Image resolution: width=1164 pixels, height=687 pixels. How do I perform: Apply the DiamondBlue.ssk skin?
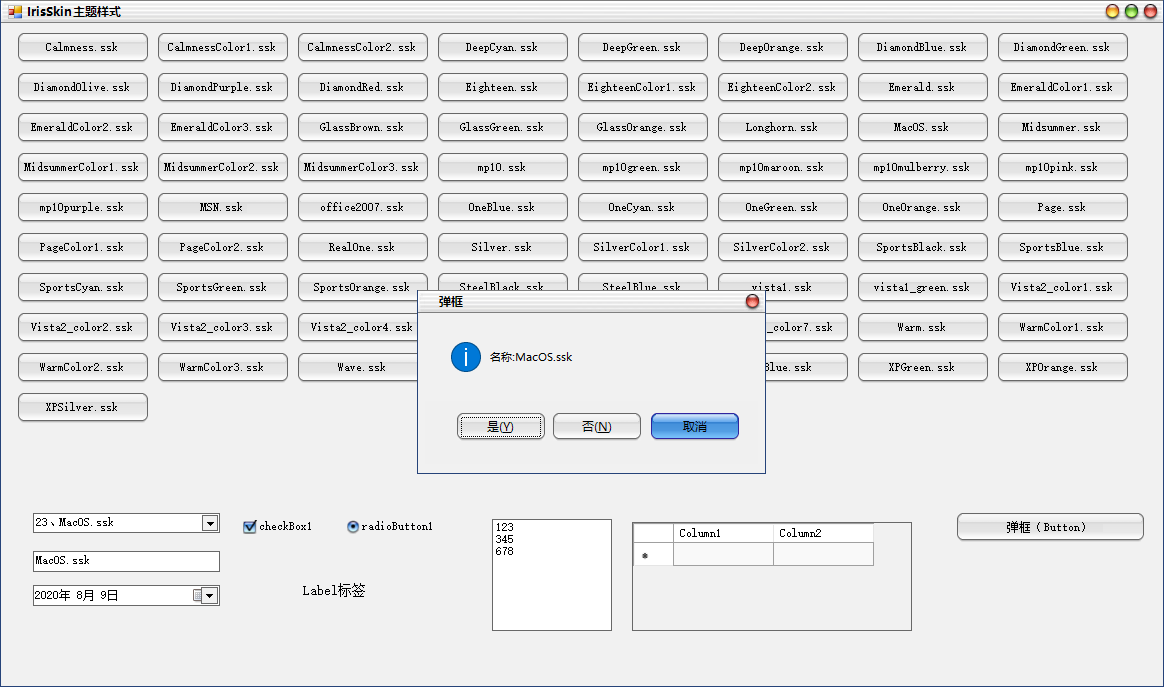point(923,47)
